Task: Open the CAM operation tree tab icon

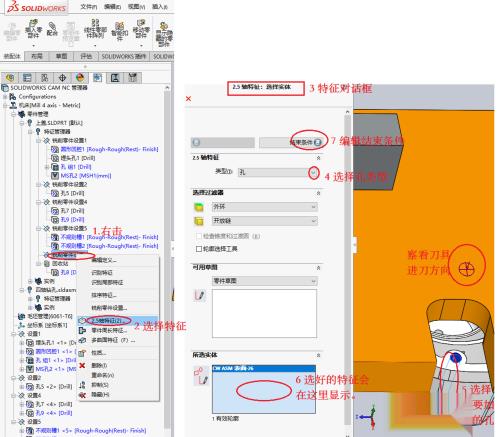Action: point(115,77)
